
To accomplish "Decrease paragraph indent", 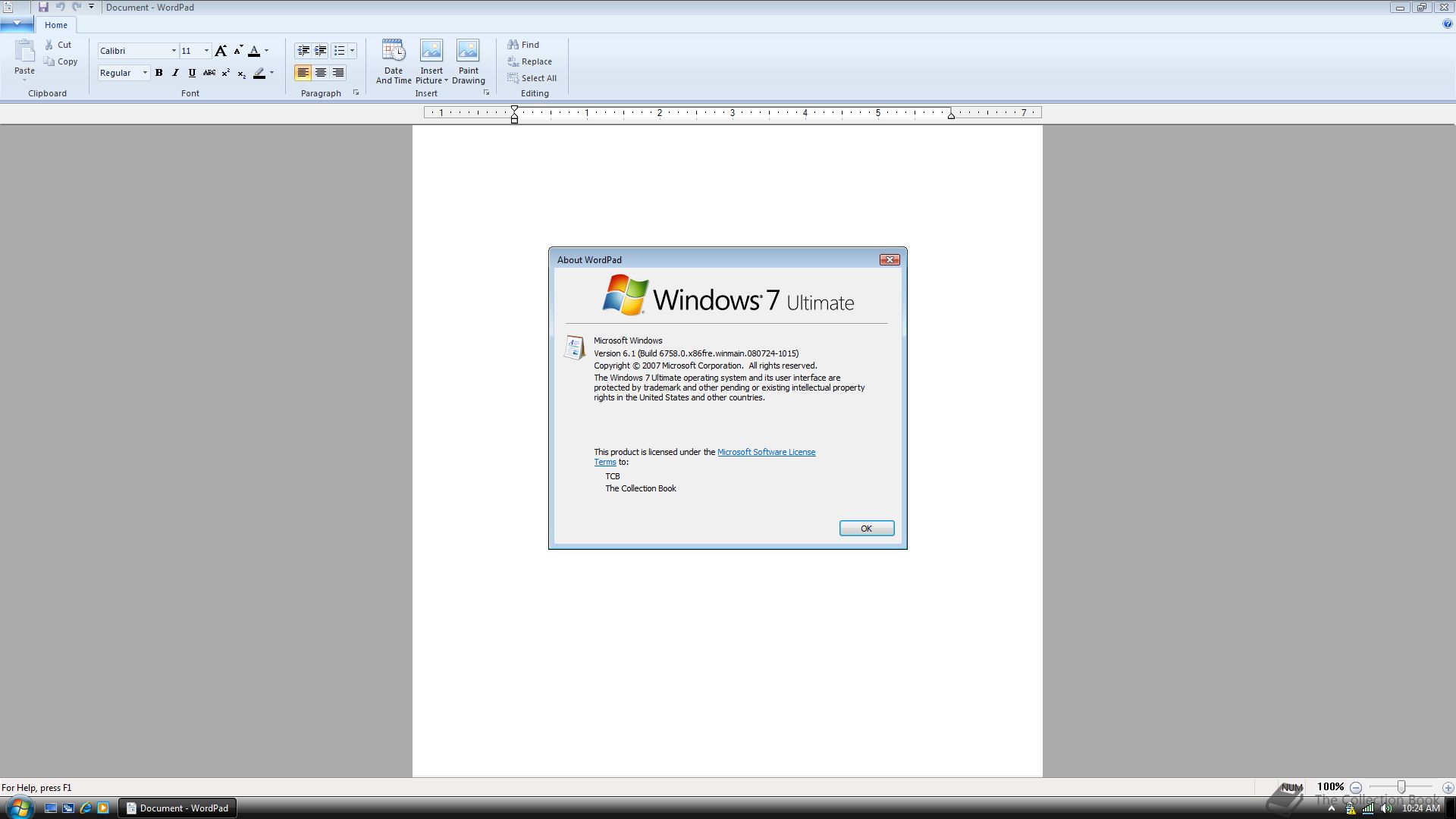I will click(303, 51).
